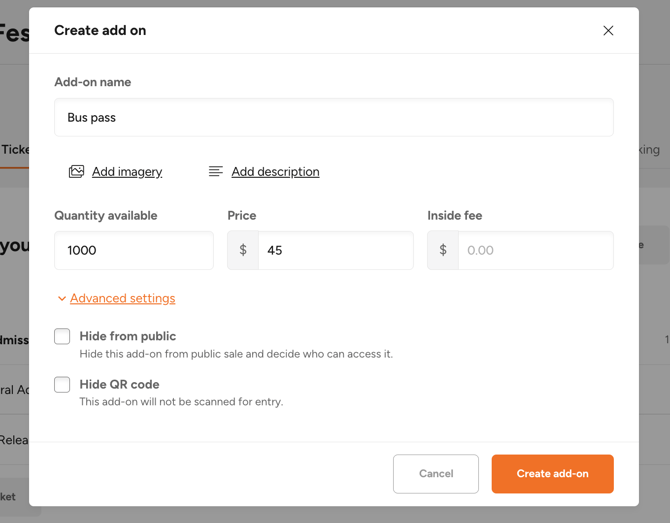Select the Tickets tab behind the dialog
The image size is (670, 523).
click(15, 150)
